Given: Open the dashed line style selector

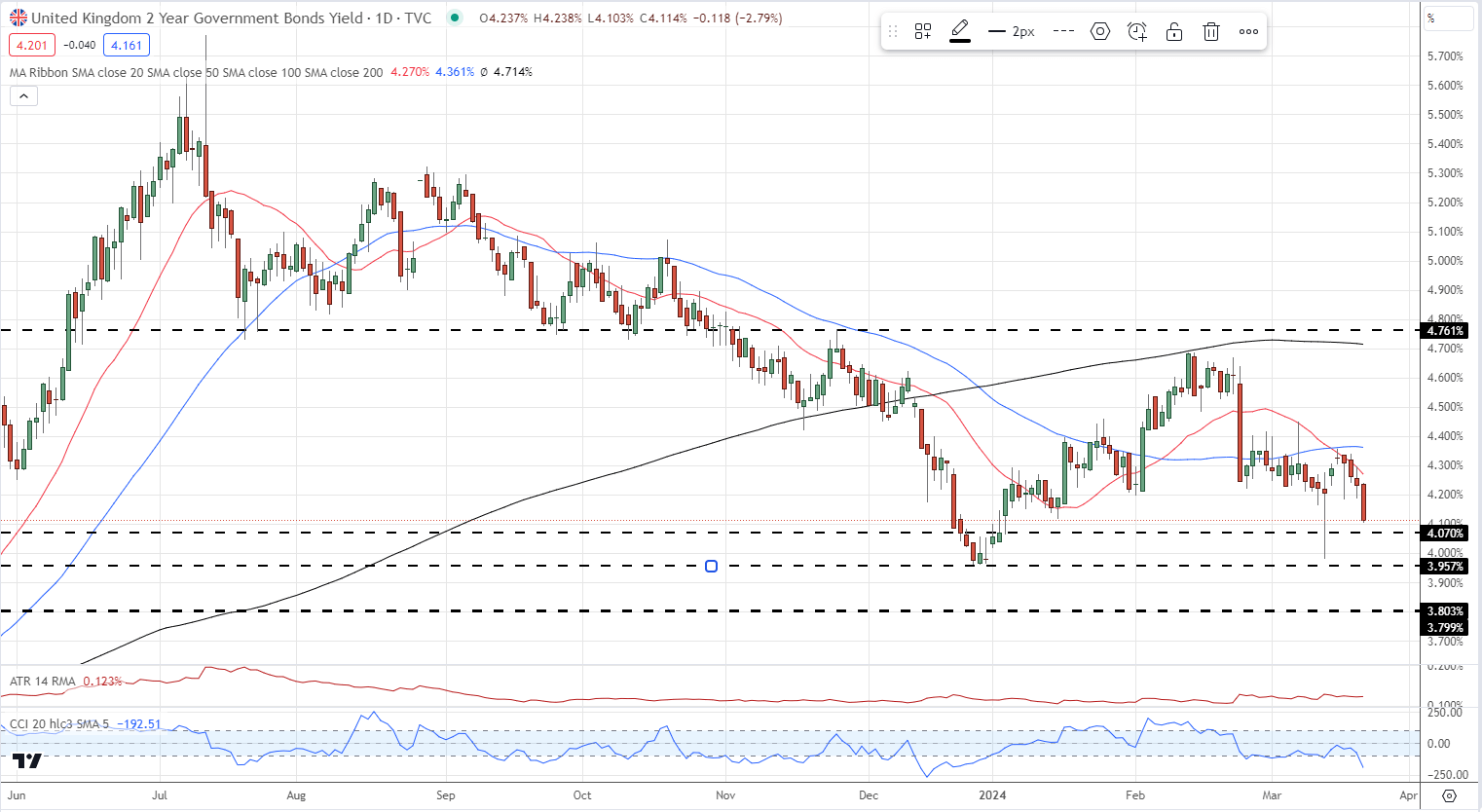Looking at the screenshot, I should point(1063,31).
